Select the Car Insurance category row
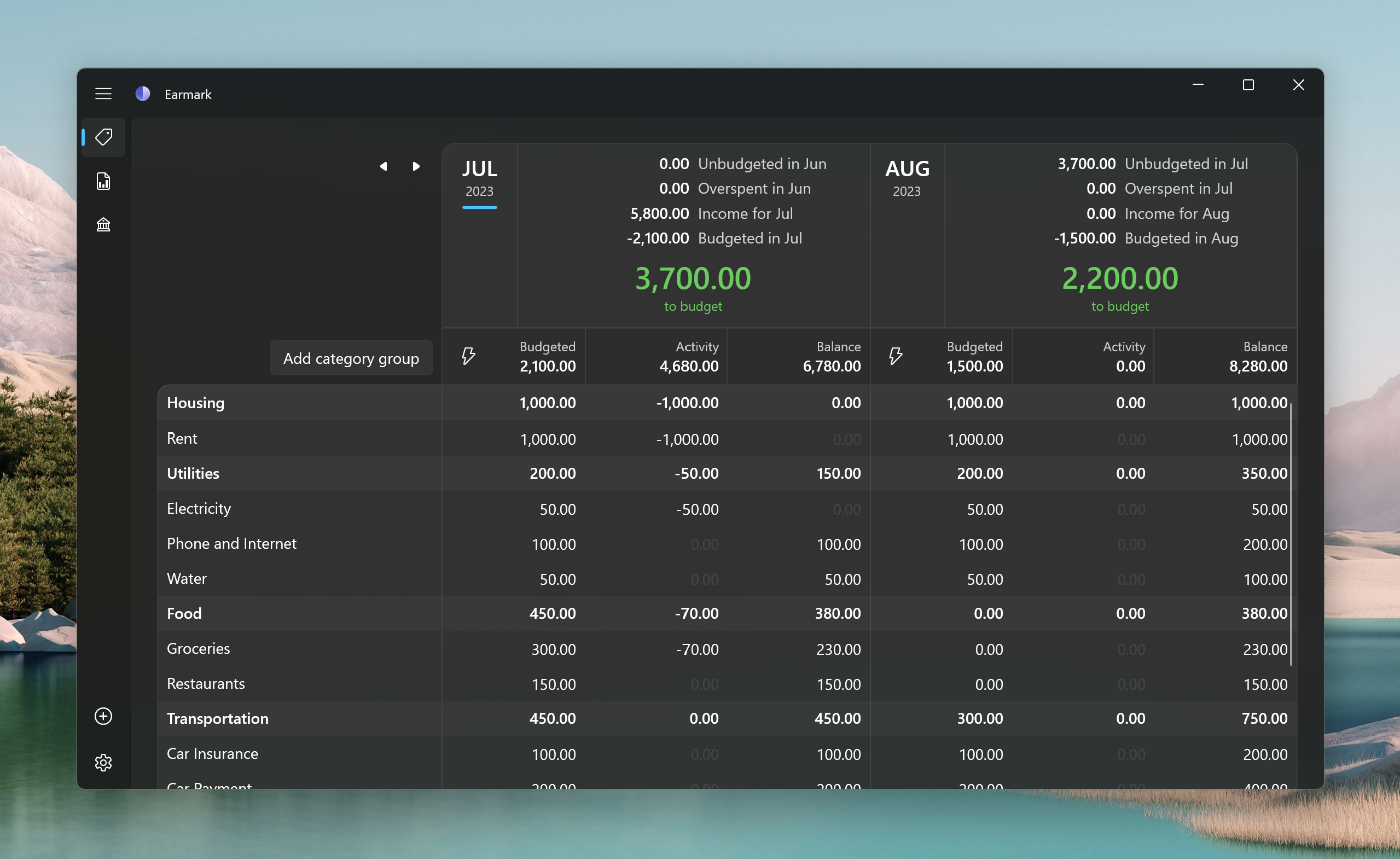 (212, 754)
